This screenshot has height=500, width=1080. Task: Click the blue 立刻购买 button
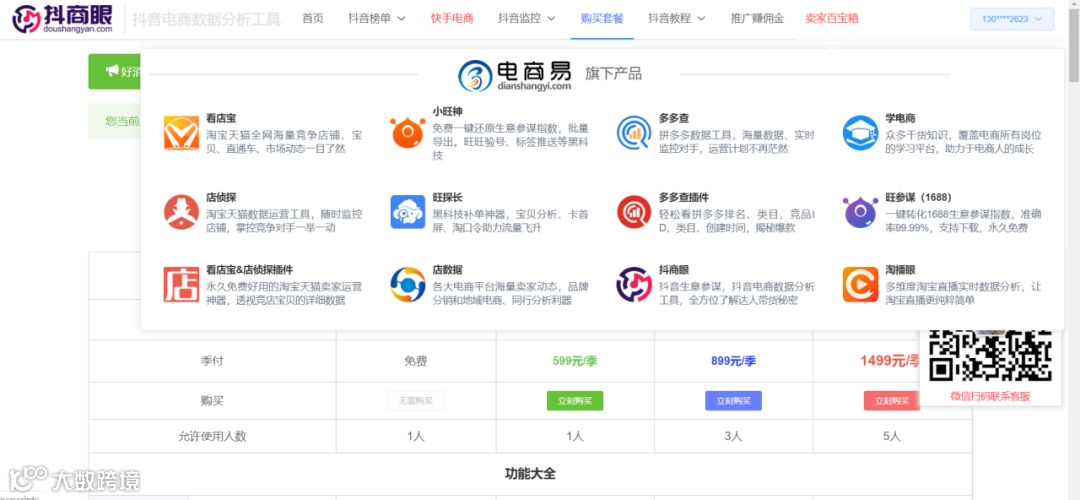point(734,401)
